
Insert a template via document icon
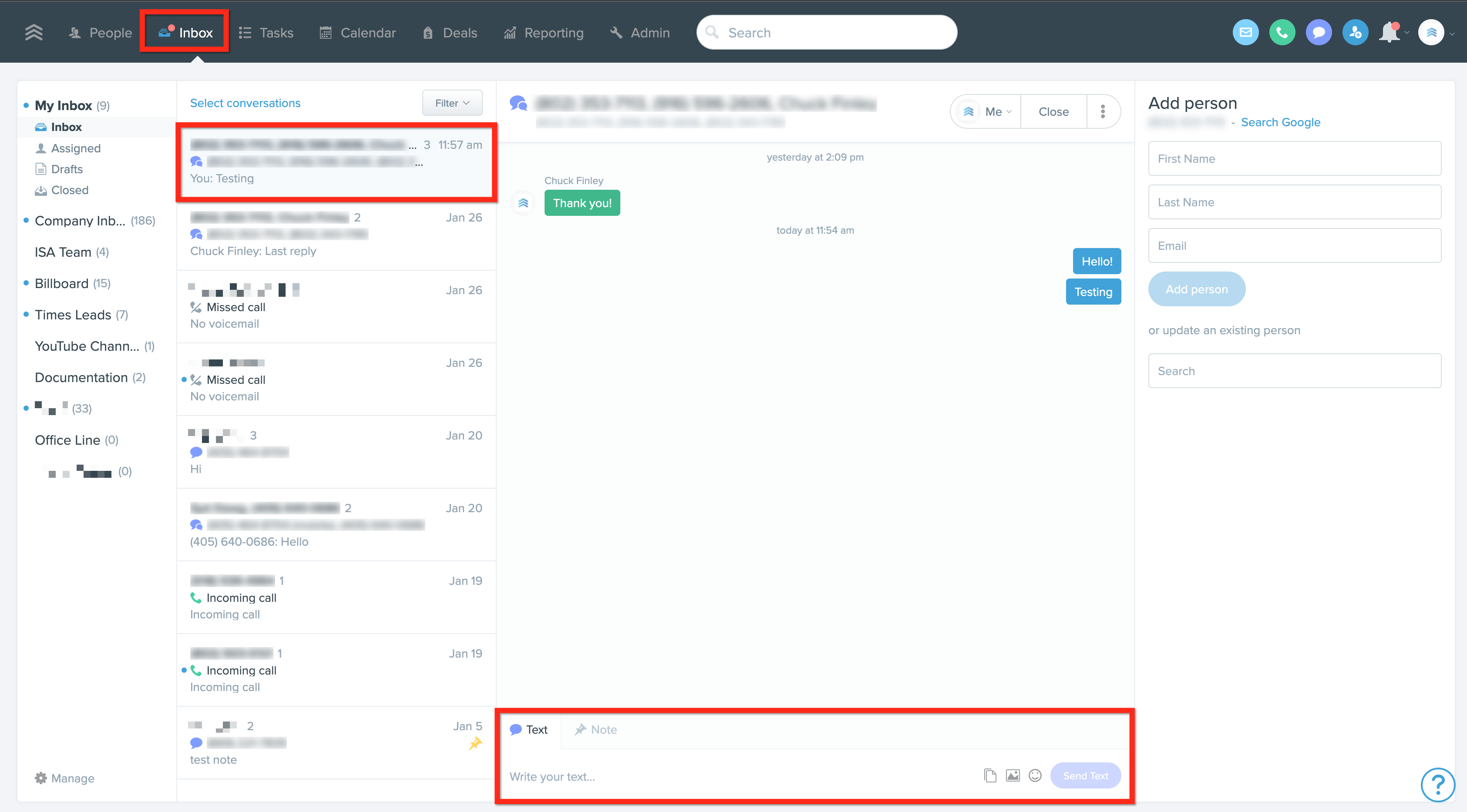click(x=990, y=775)
